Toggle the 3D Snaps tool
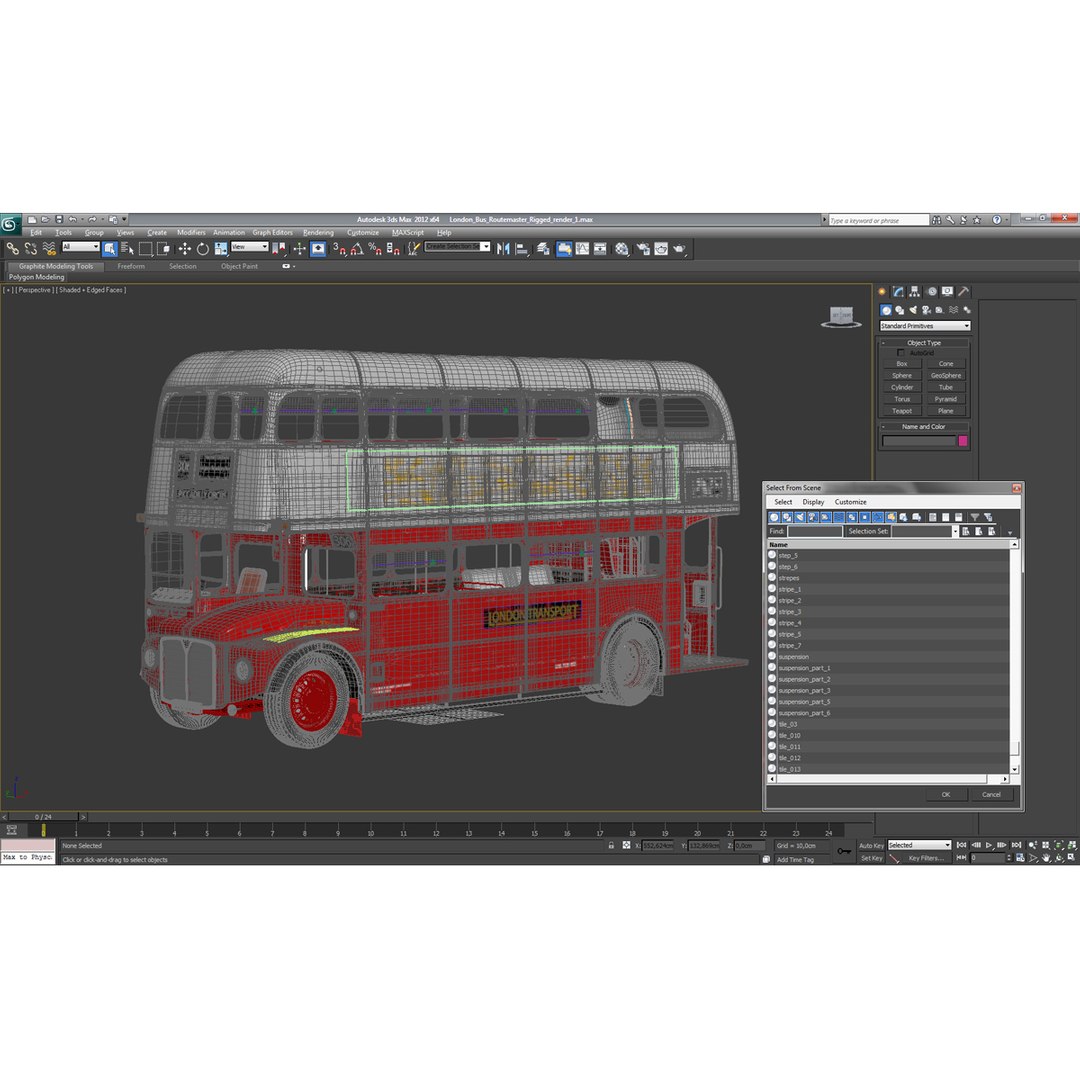This screenshot has width=1080, height=1080. click(x=339, y=249)
